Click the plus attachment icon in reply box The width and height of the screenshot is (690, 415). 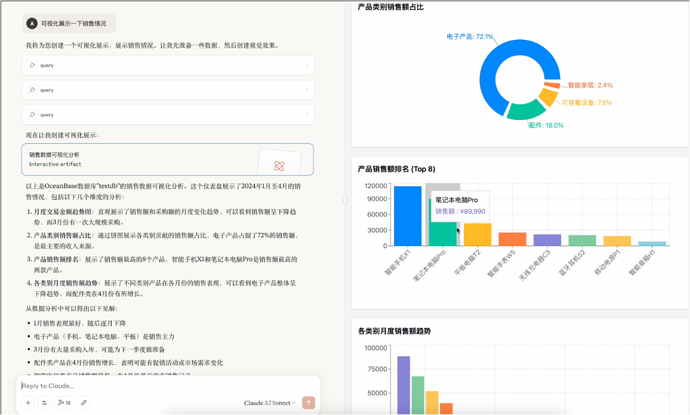[x=28, y=403]
